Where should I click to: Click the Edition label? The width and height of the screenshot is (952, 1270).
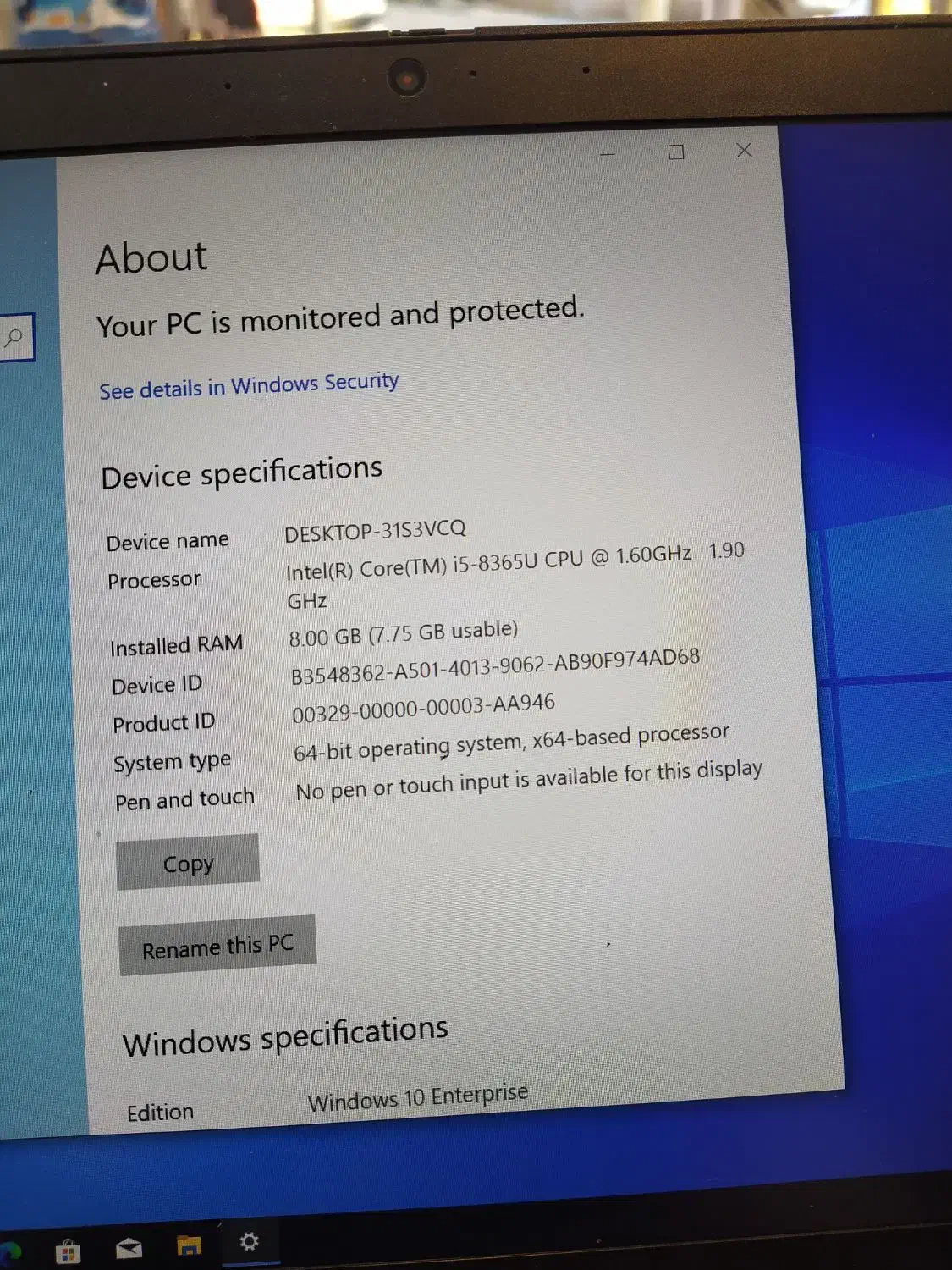coord(160,1112)
